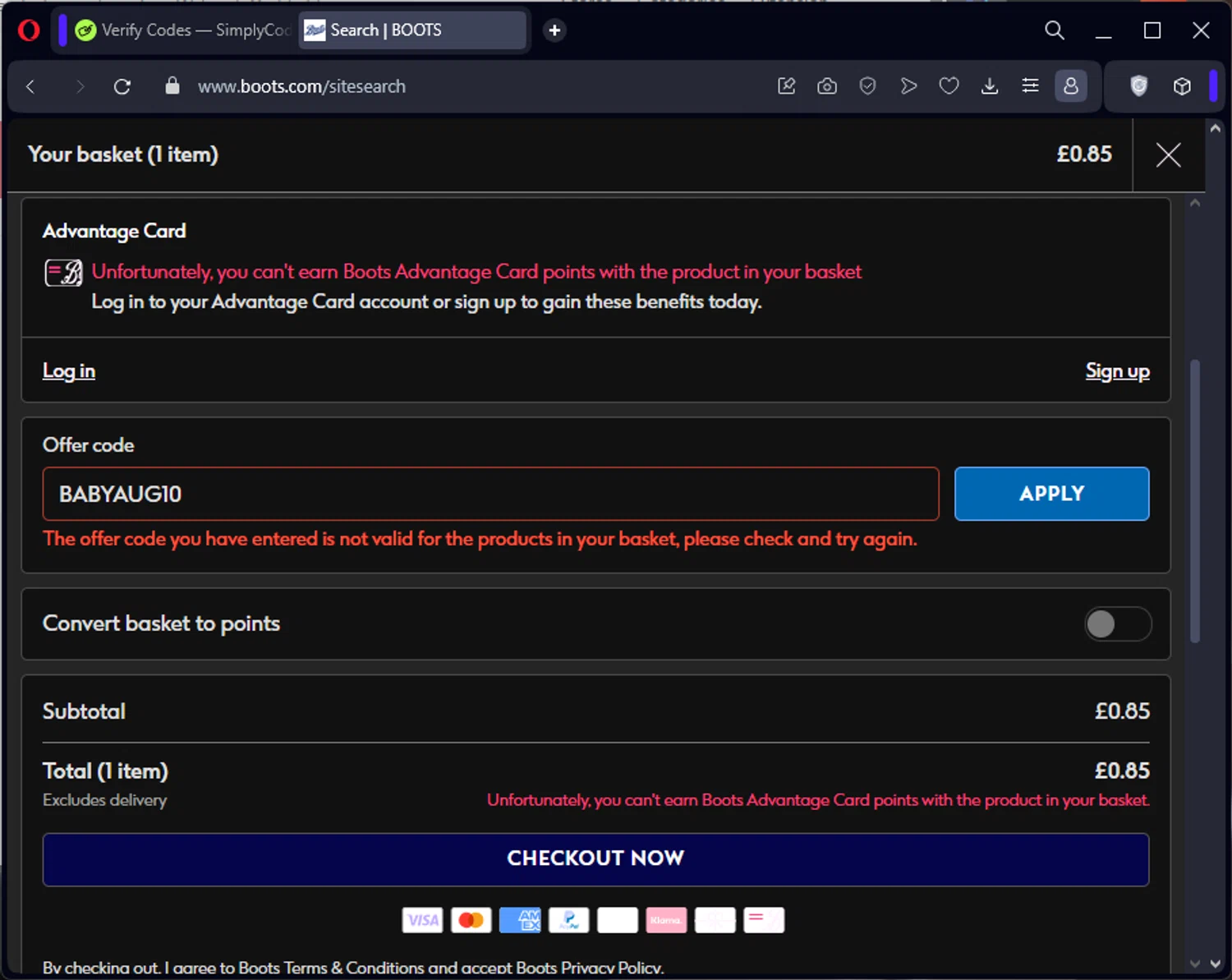Go back to previous page

pyautogui.click(x=31, y=86)
